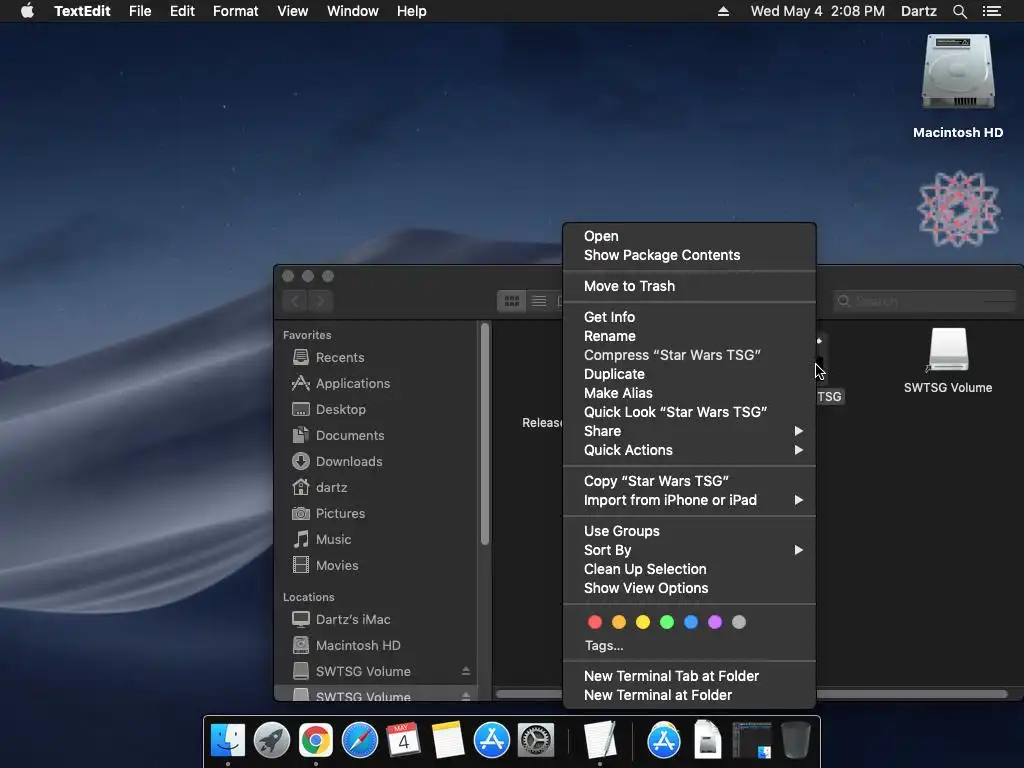The width and height of the screenshot is (1024, 768).
Task: Expand the Sort By submenu
Action: 690,550
